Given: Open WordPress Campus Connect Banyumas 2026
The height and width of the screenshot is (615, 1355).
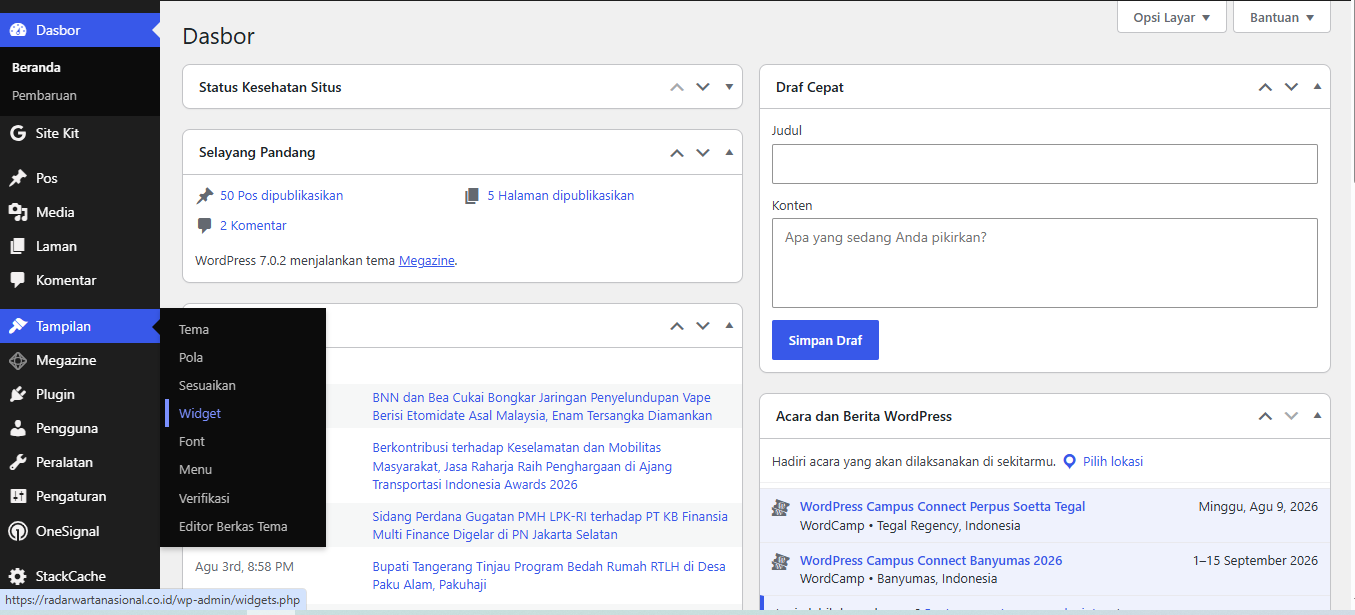Looking at the screenshot, I should [x=931, y=561].
